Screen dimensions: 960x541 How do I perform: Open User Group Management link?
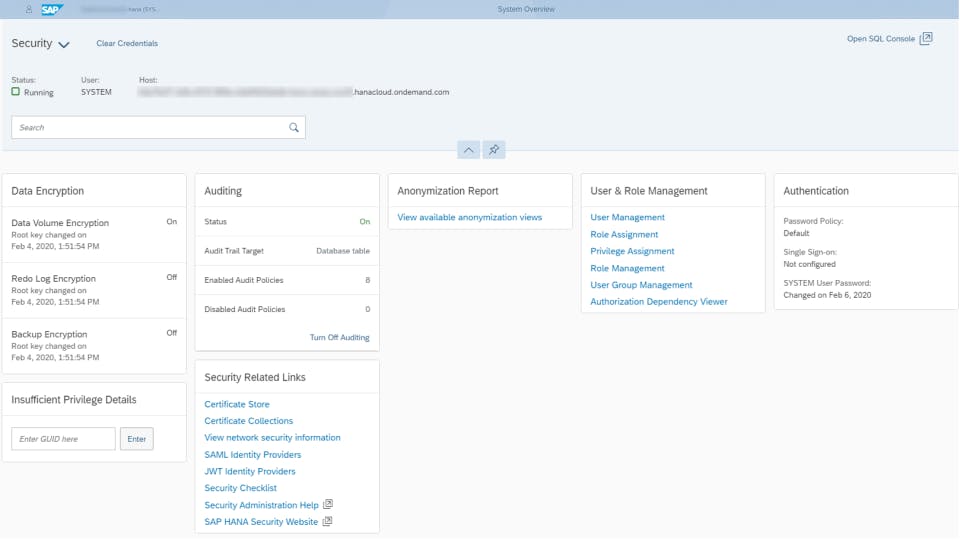coord(641,285)
